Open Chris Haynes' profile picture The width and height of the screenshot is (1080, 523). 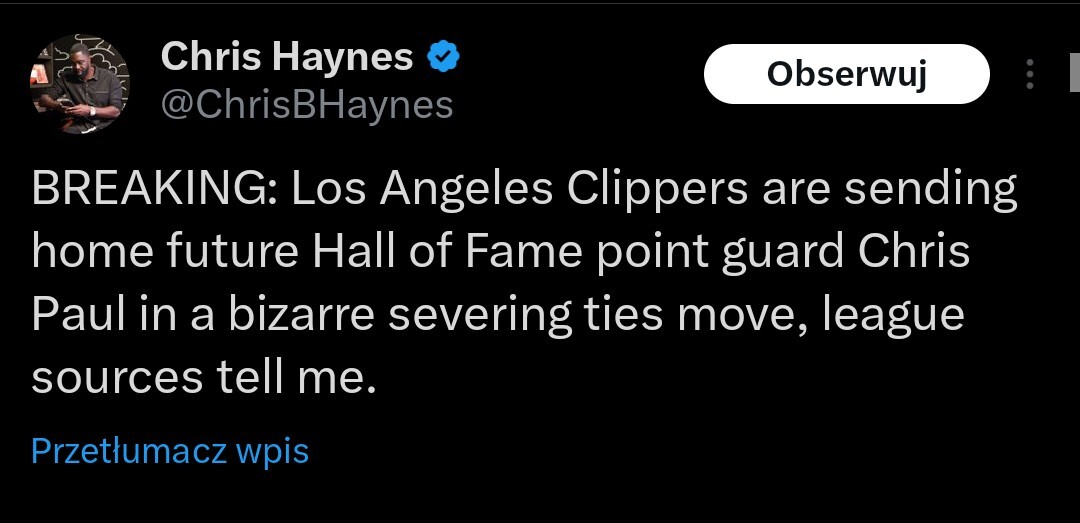pyautogui.click(x=80, y=84)
